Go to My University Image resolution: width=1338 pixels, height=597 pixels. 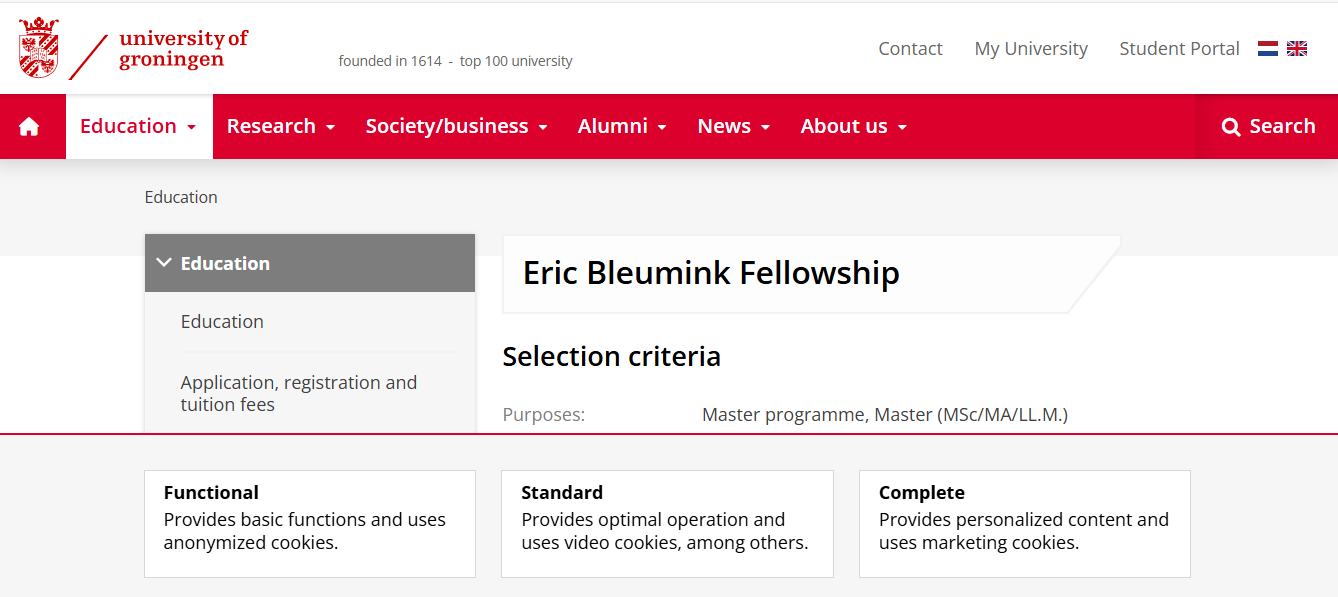click(x=1031, y=49)
